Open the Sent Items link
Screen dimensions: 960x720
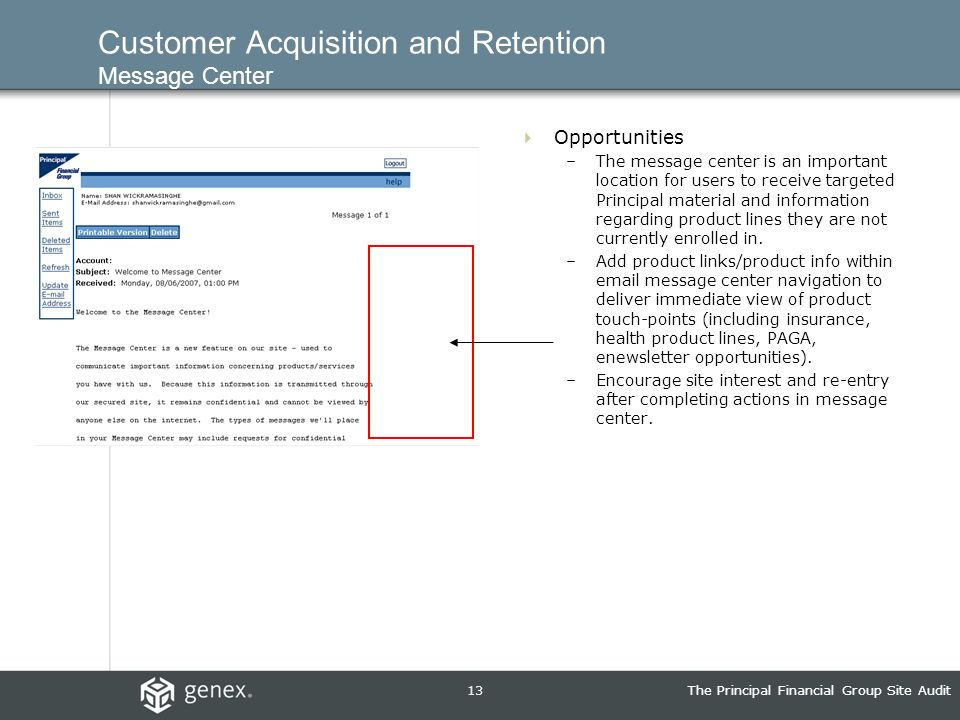pyautogui.click(x=52, y=218)
